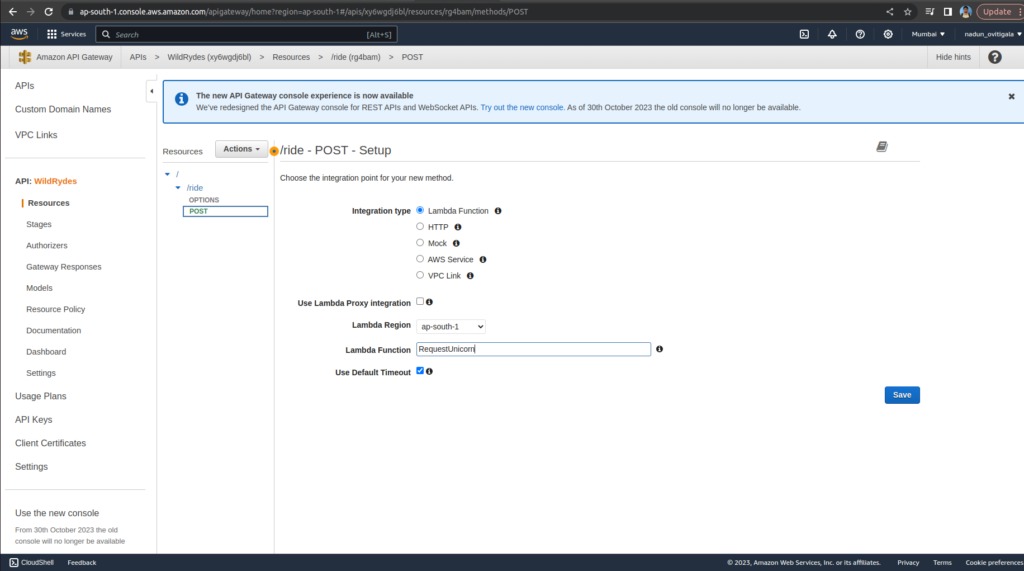
Task: Select Mock integration type
Action: click(420, 242)
